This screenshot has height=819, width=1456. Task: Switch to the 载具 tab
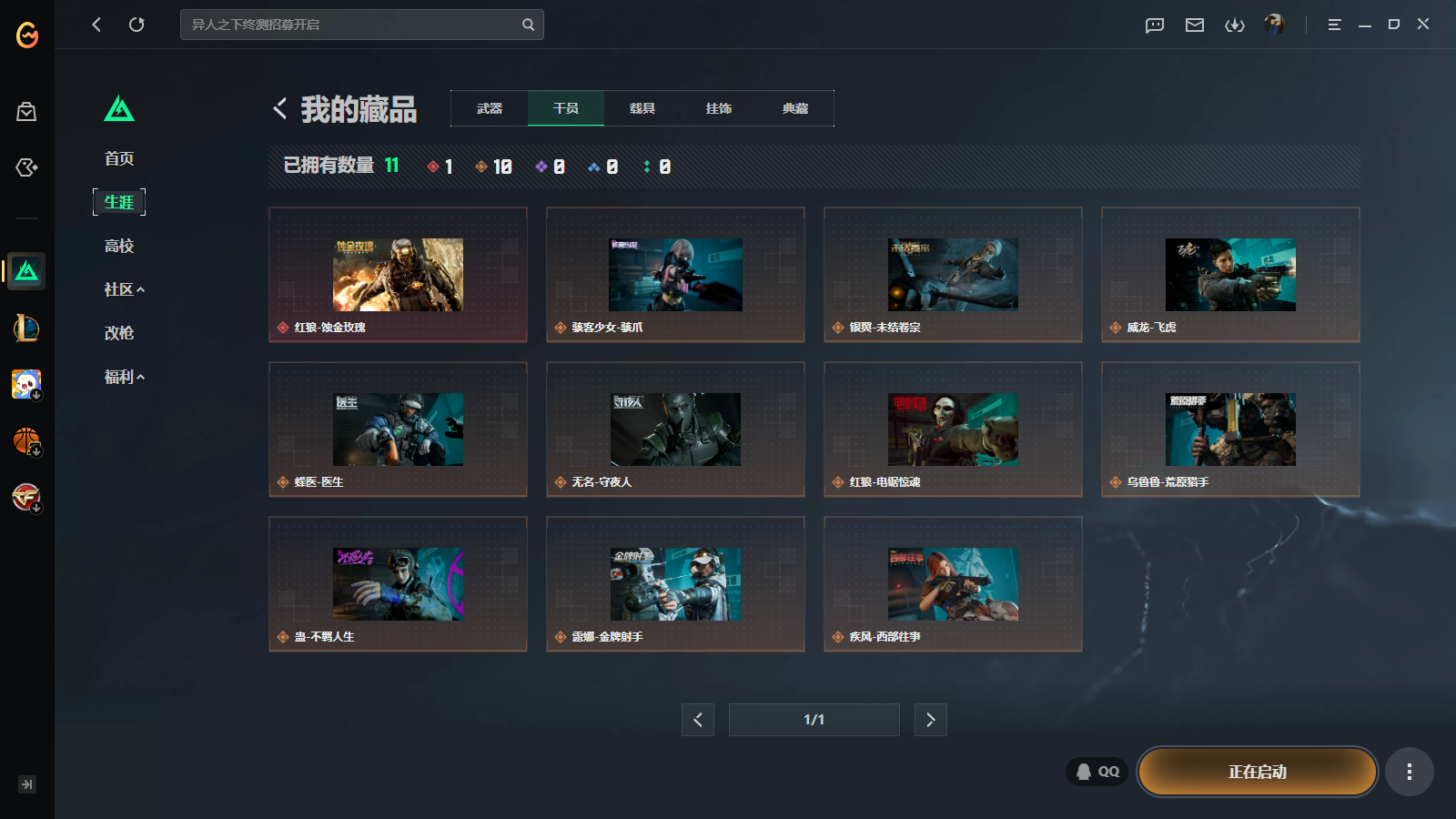(642, 108)
